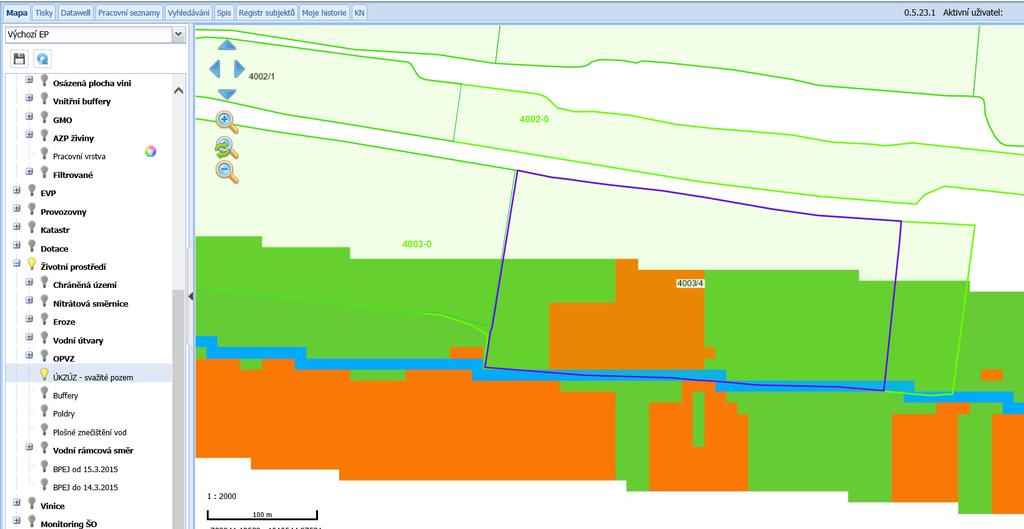Image resolution: width=1024 pixels, height=529 pixels.
Task: Collapse the Životní prostředí node
Action: [16, 264]
